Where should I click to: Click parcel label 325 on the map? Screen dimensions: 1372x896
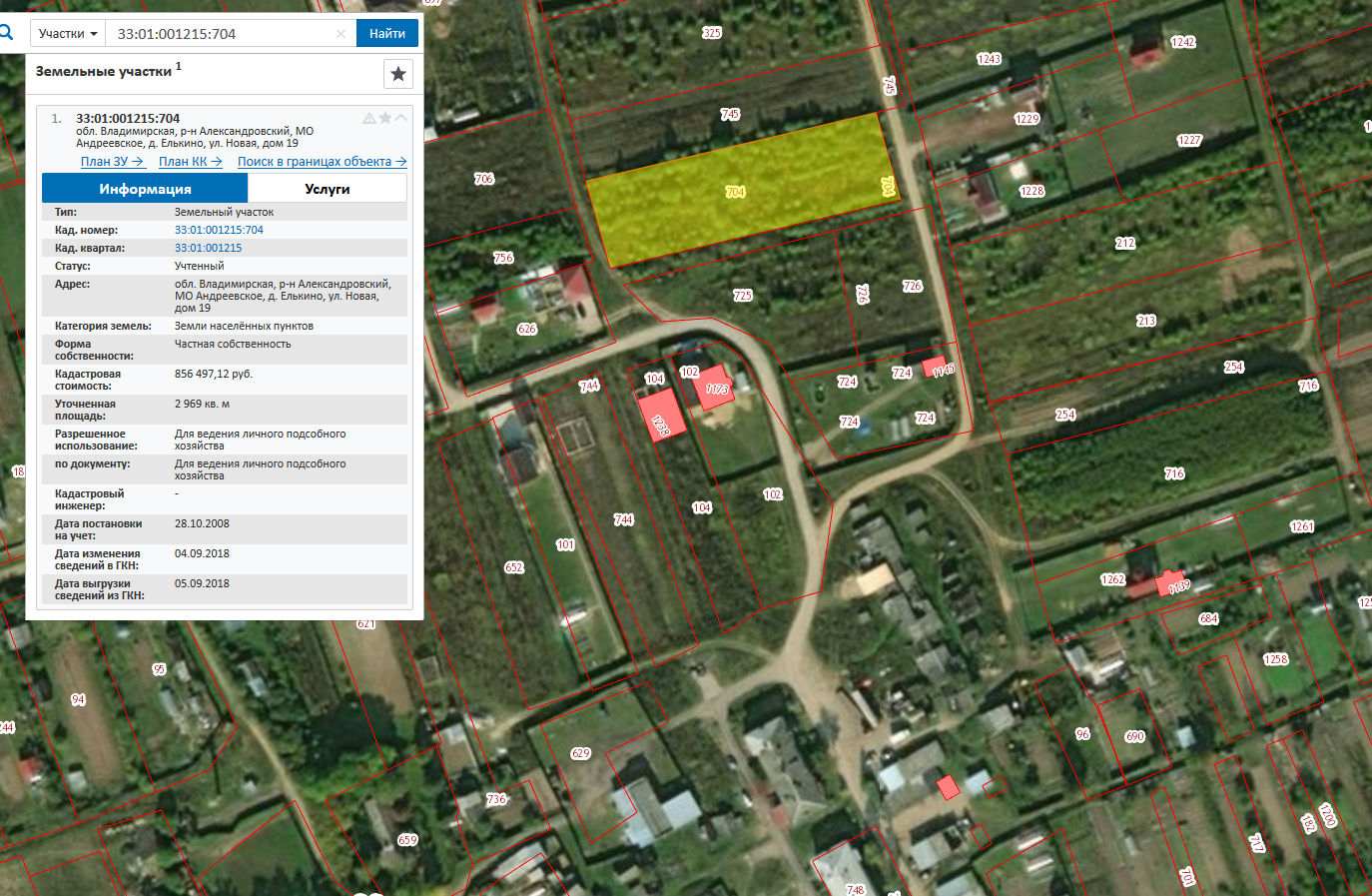712,33
